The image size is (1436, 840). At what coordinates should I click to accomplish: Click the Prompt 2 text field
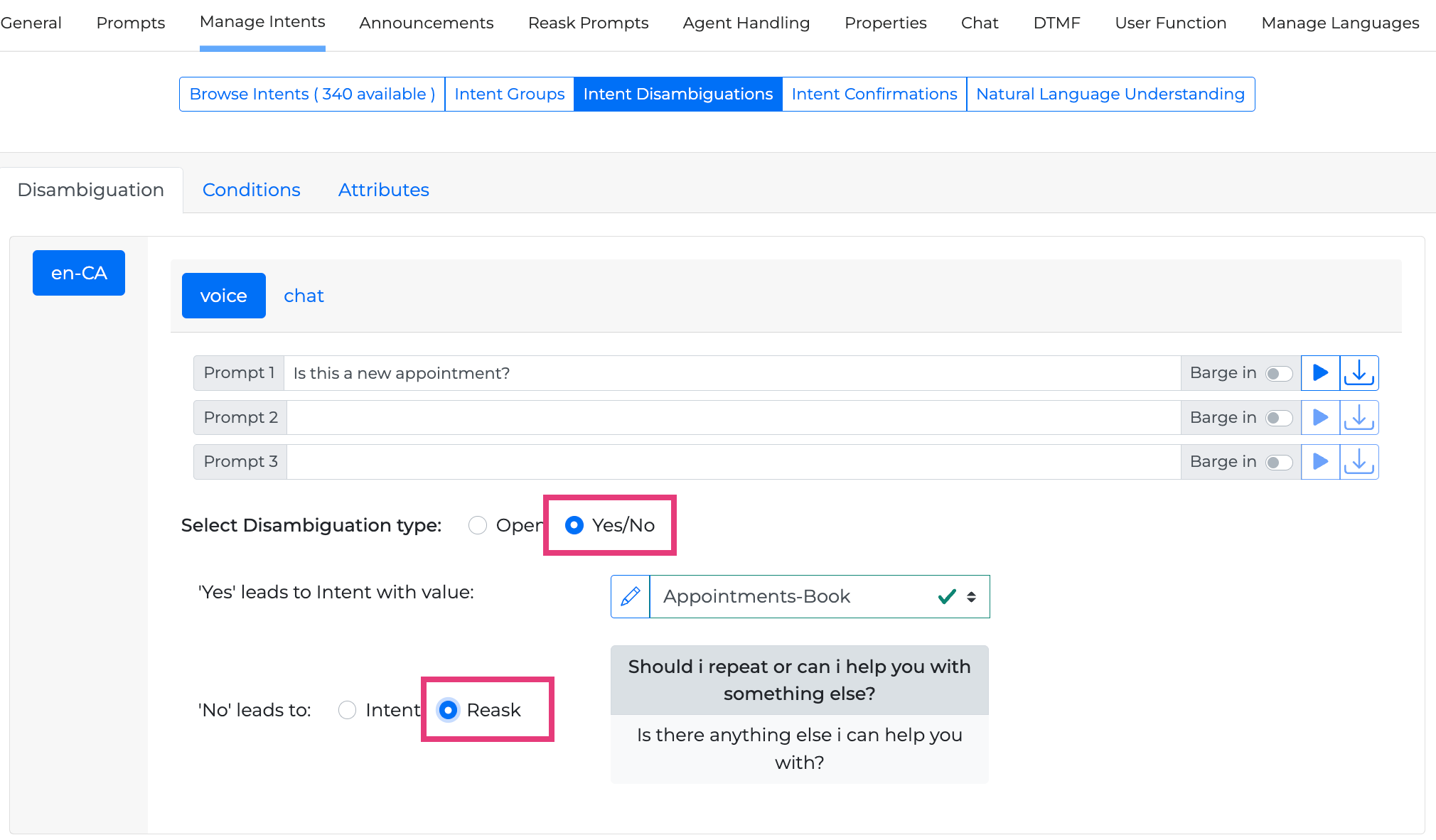point(732,417)
